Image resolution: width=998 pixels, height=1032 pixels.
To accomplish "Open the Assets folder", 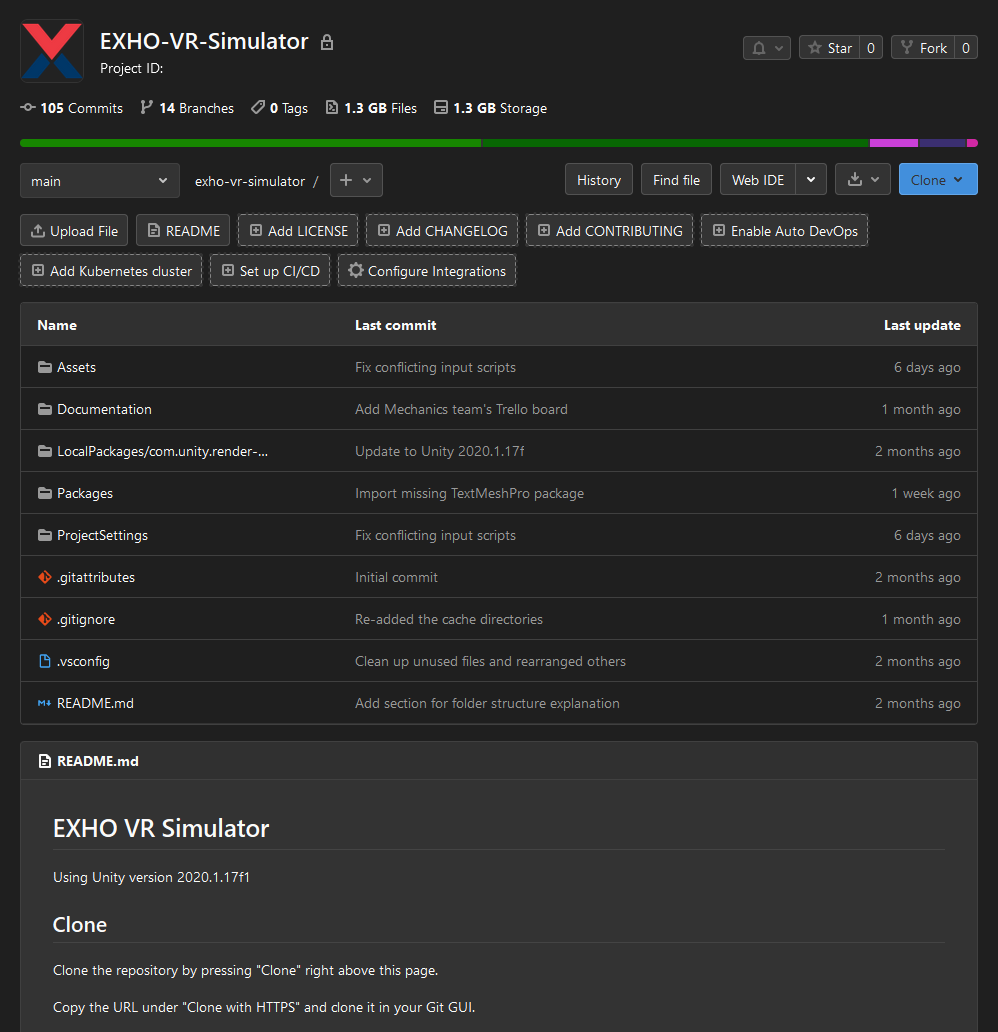I will (x=76, y=367).
